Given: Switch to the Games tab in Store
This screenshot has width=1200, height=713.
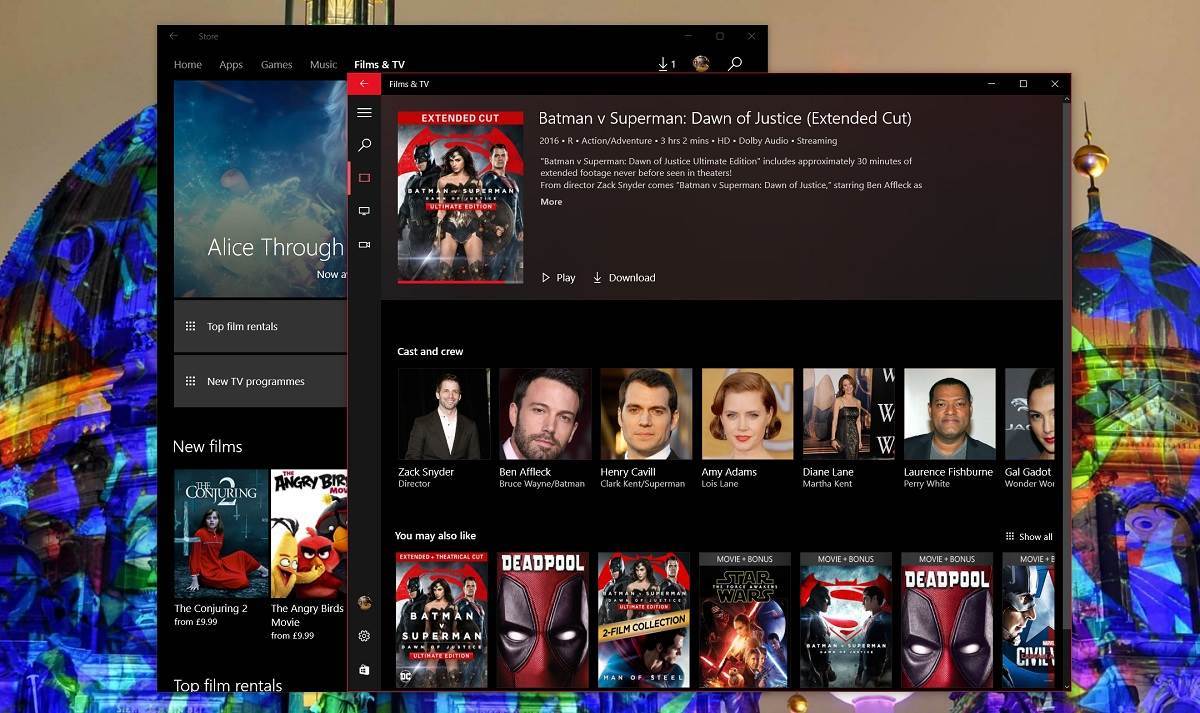Looking at the screenshot, I should tap(276, 63).
